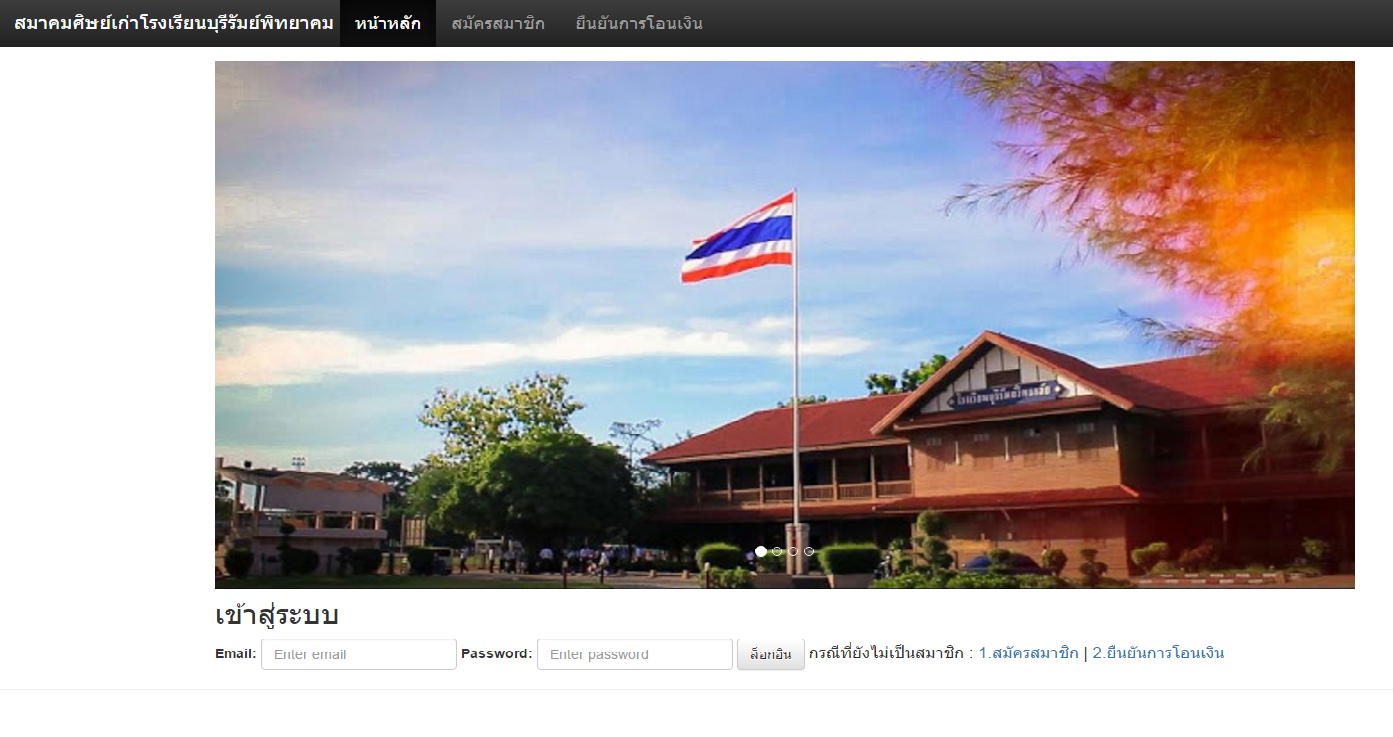Click the สมาคมศิษย์เก่าโรงเรียนบุรีรัมย์พิทยาคม brand title
Screen dimensions: 1393x737
[x=174, y=23]
